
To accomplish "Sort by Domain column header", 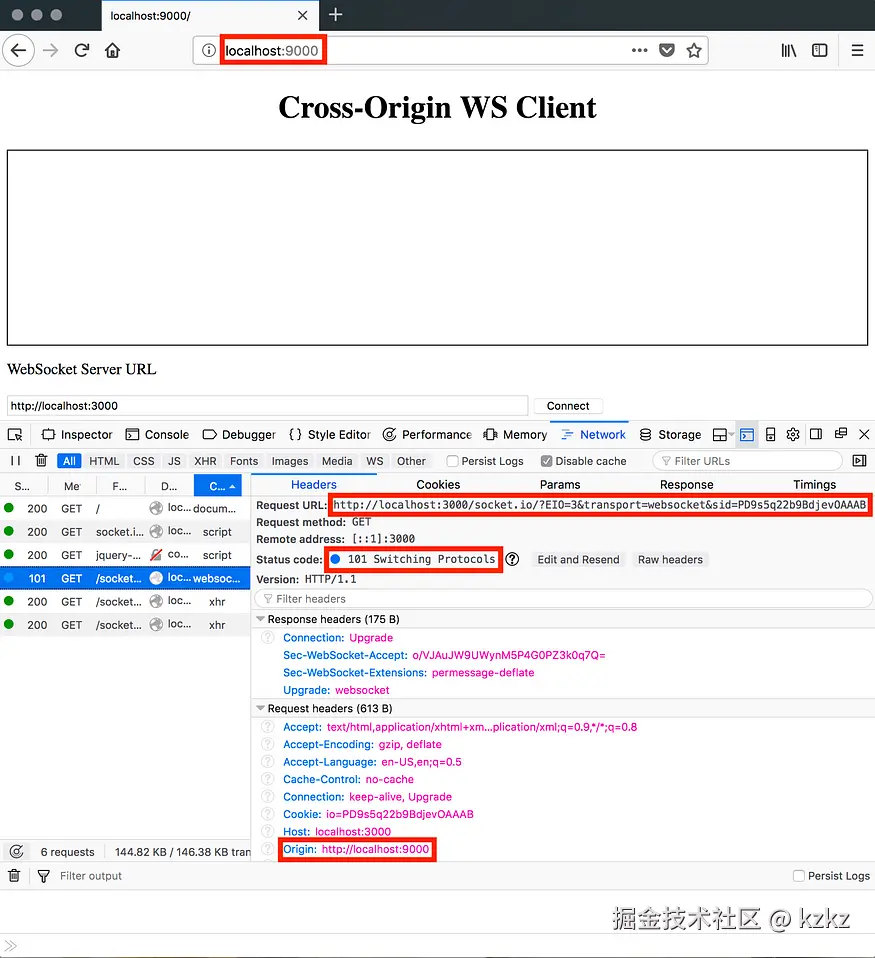I will [169, 486].
